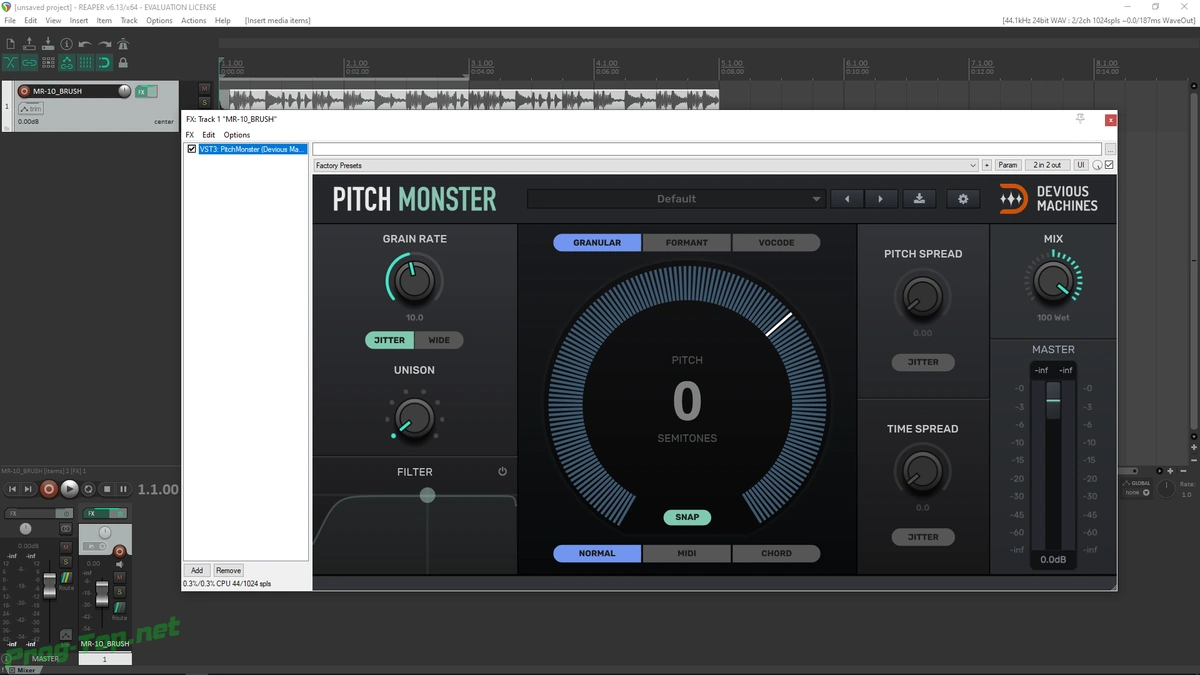The width and height of the screenshot is (1200, 675).
Task: Click the trim envelope button on track
Action: click(30, 108)
